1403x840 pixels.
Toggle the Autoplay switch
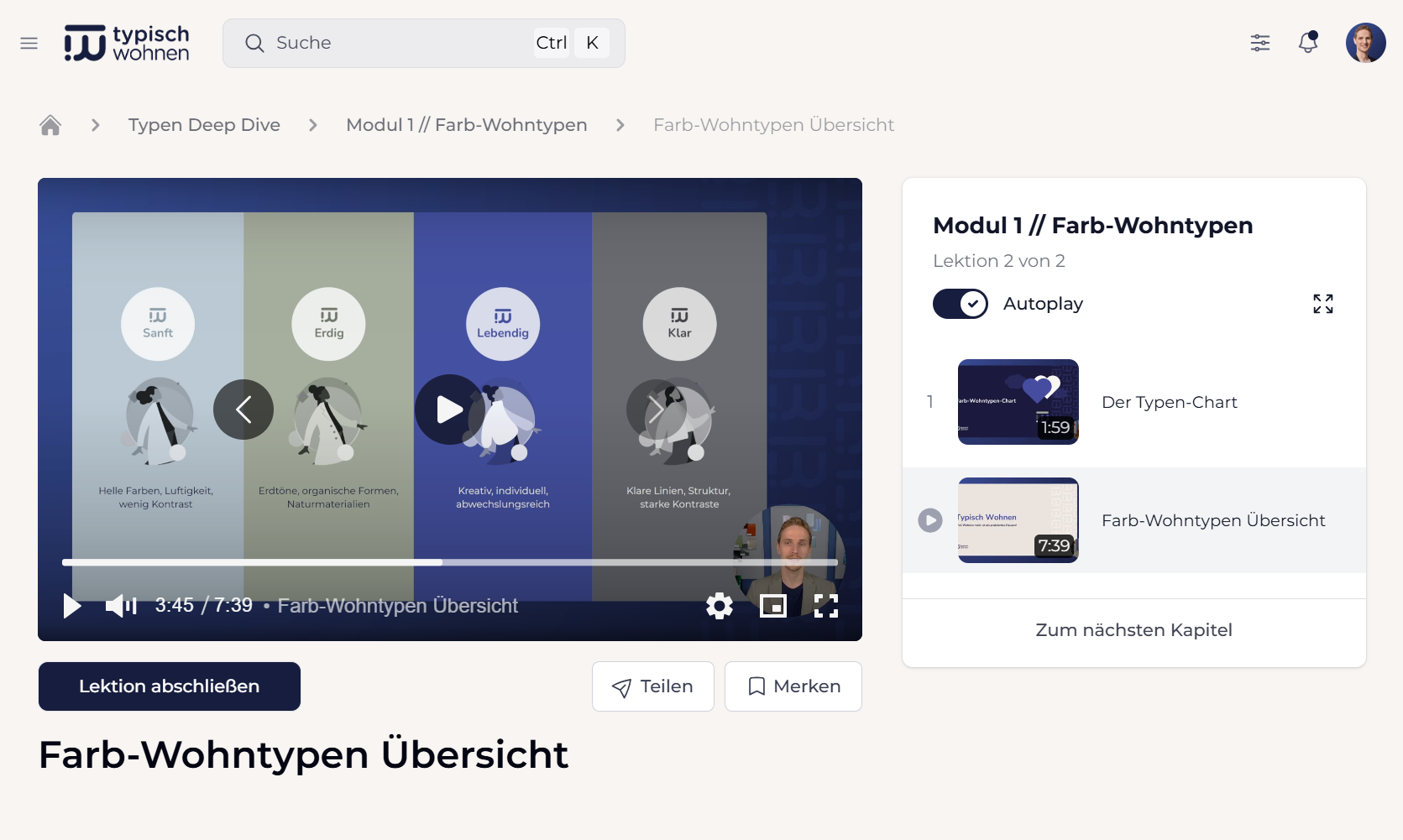coord(961,304)
